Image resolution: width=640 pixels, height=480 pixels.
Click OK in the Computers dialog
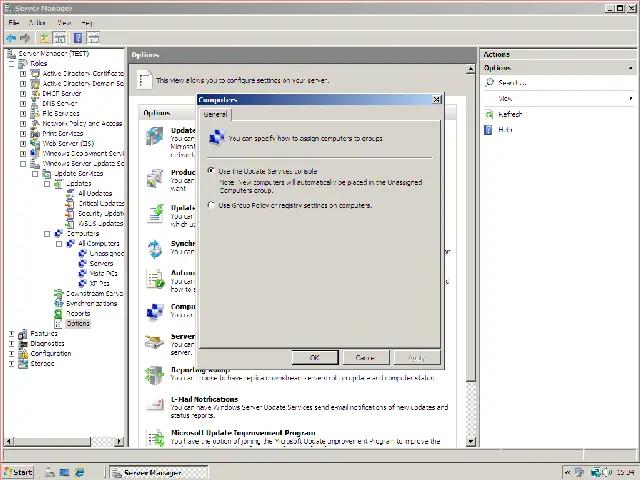(x=315, y=358)
